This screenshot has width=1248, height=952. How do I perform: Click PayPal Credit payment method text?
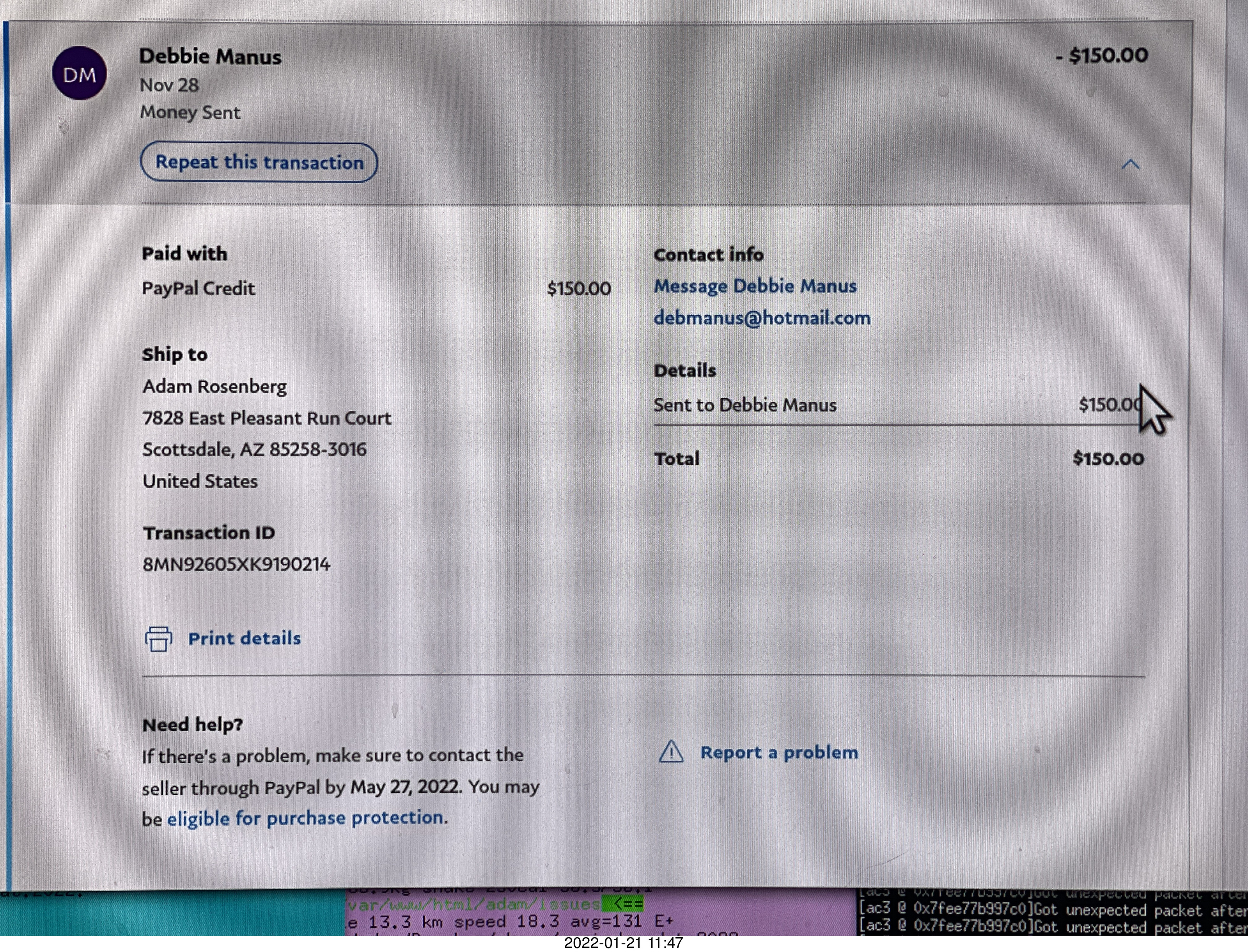tap(198, 289)
